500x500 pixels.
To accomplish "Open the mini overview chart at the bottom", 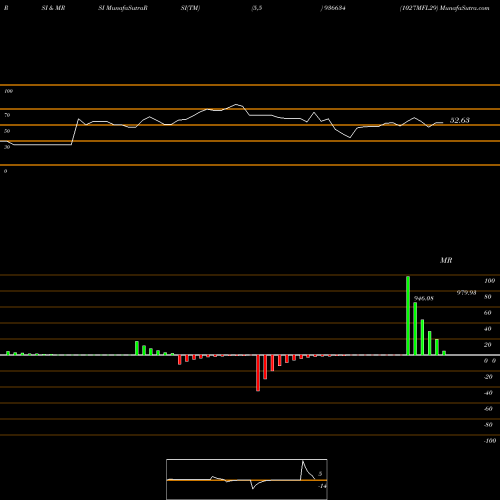I will (247, 479).
